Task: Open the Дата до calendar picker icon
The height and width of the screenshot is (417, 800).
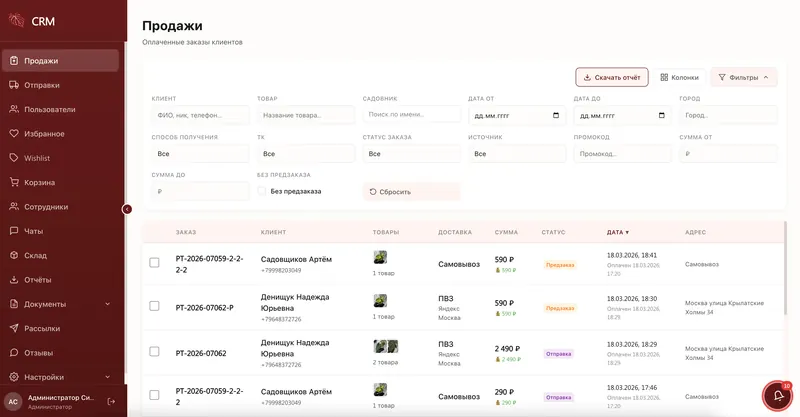Action: (662, 115)
